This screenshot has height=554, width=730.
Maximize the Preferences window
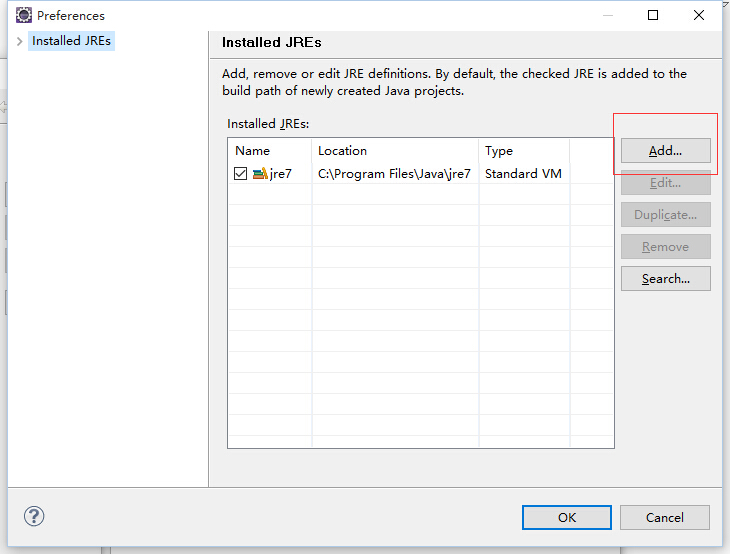[653, 15]
